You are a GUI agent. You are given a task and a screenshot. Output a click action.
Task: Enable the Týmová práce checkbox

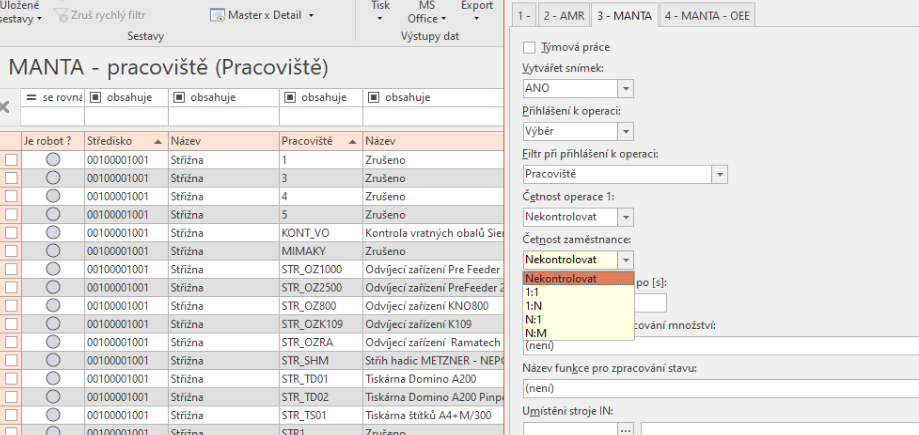point(530,47)
